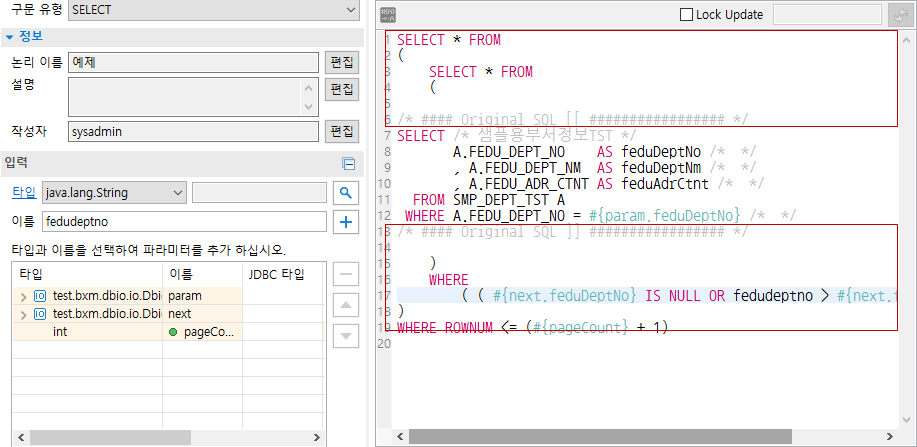Click the IO icon of param row
The image size is (917, 447).
(x=40, y=296)
